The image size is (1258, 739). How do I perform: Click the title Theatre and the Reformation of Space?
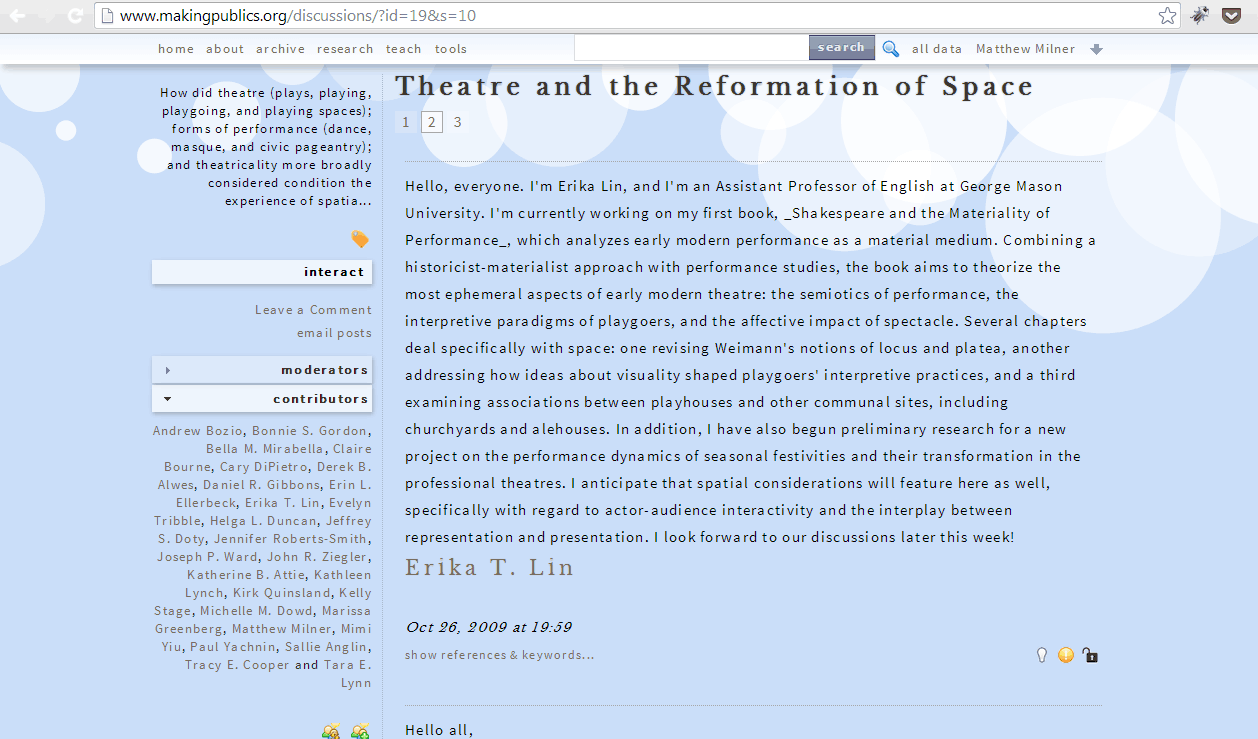click(x=715, y=86)
